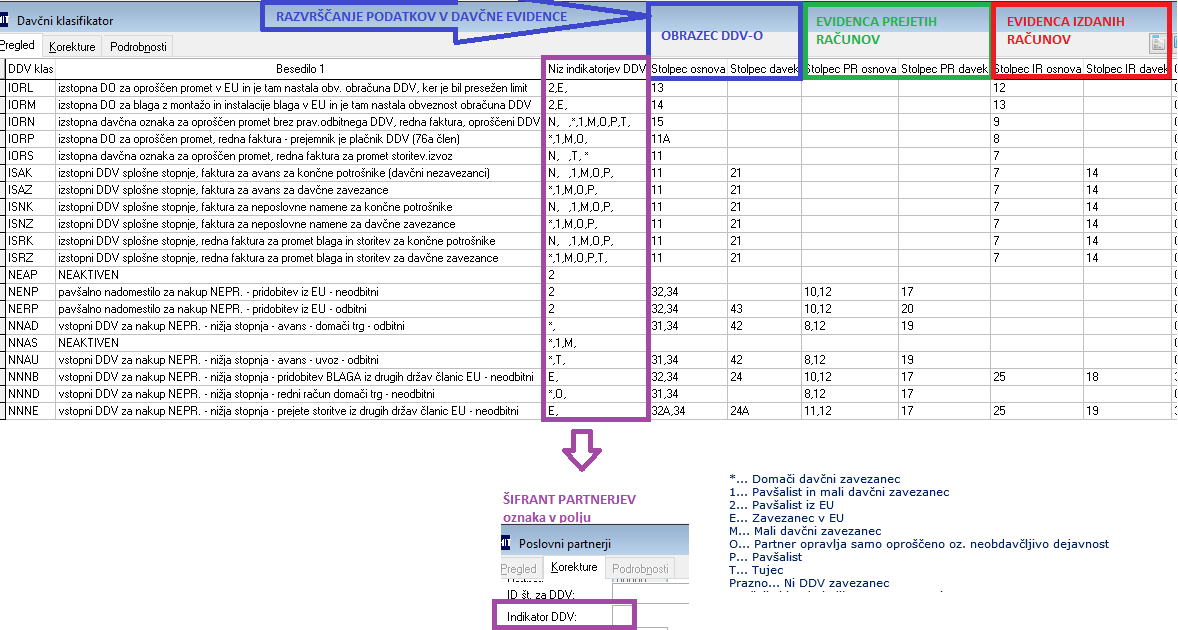Image resolution: width=1178 pixels, height=630 pixels.
Task: Click the '43' davek cell in NERP row
Action: (764, 309)
